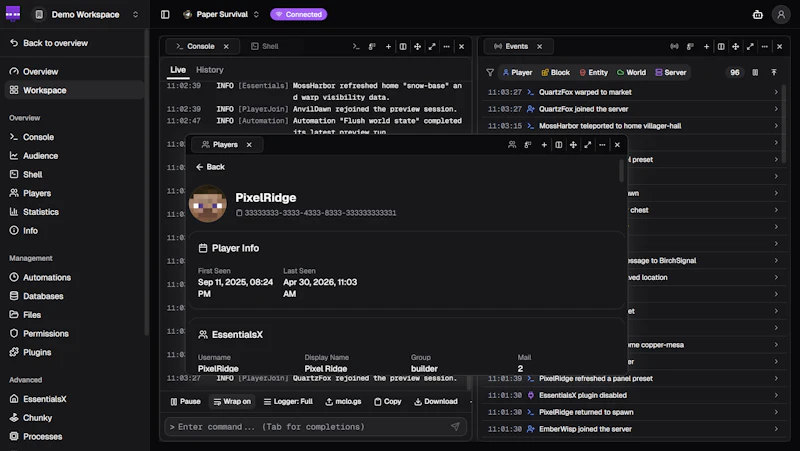Image resolution: width=800 pixels, height=451 pixels.
Task: Go Back in the Players panel
Action: pyautogui.click(x=210, y=167)
